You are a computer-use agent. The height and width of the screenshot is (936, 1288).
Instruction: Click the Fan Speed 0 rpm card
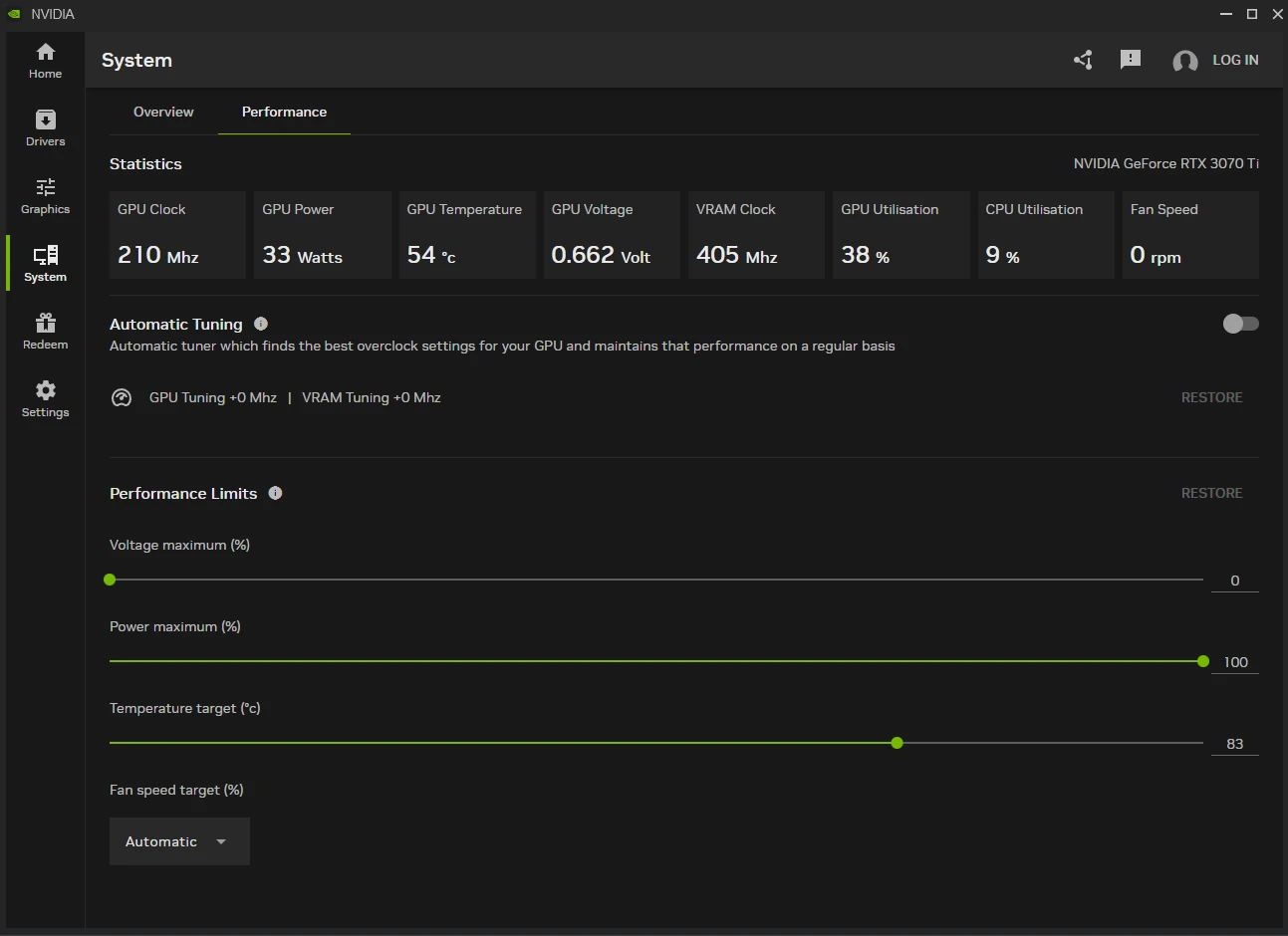[x=1190, y=235]
